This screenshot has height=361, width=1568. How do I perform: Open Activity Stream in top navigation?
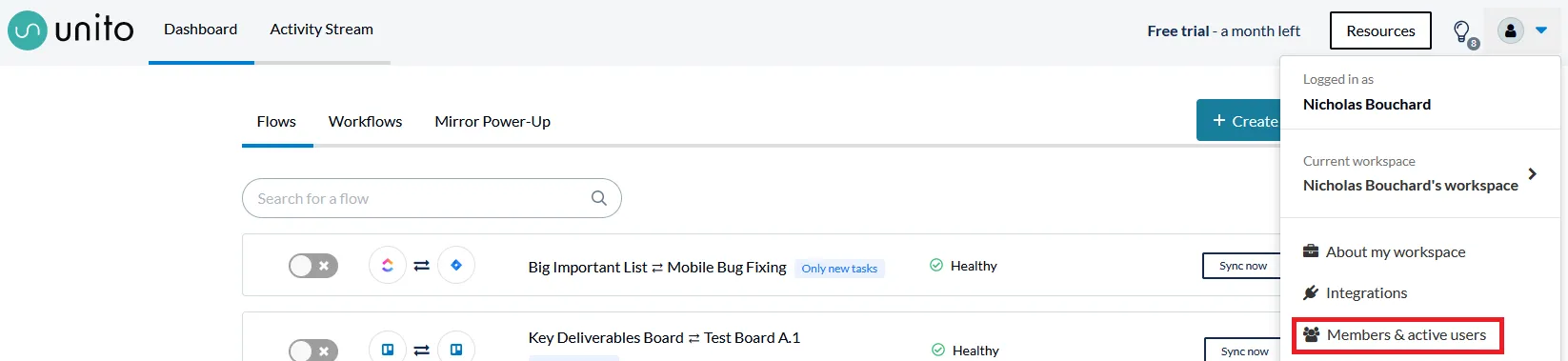(321, 30)
